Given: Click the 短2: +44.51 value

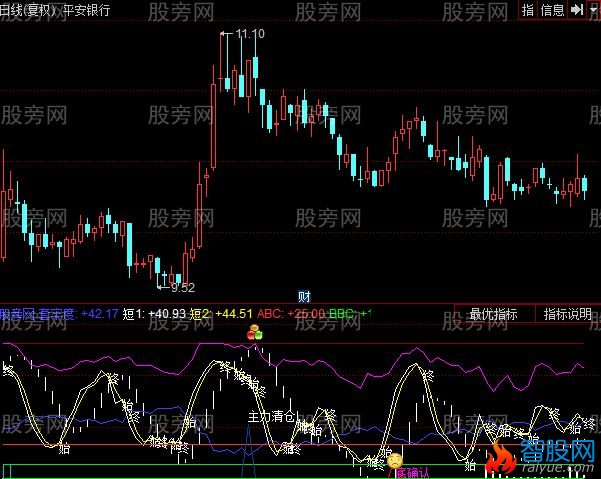Looking at the screenshot, I should (221, 314).
